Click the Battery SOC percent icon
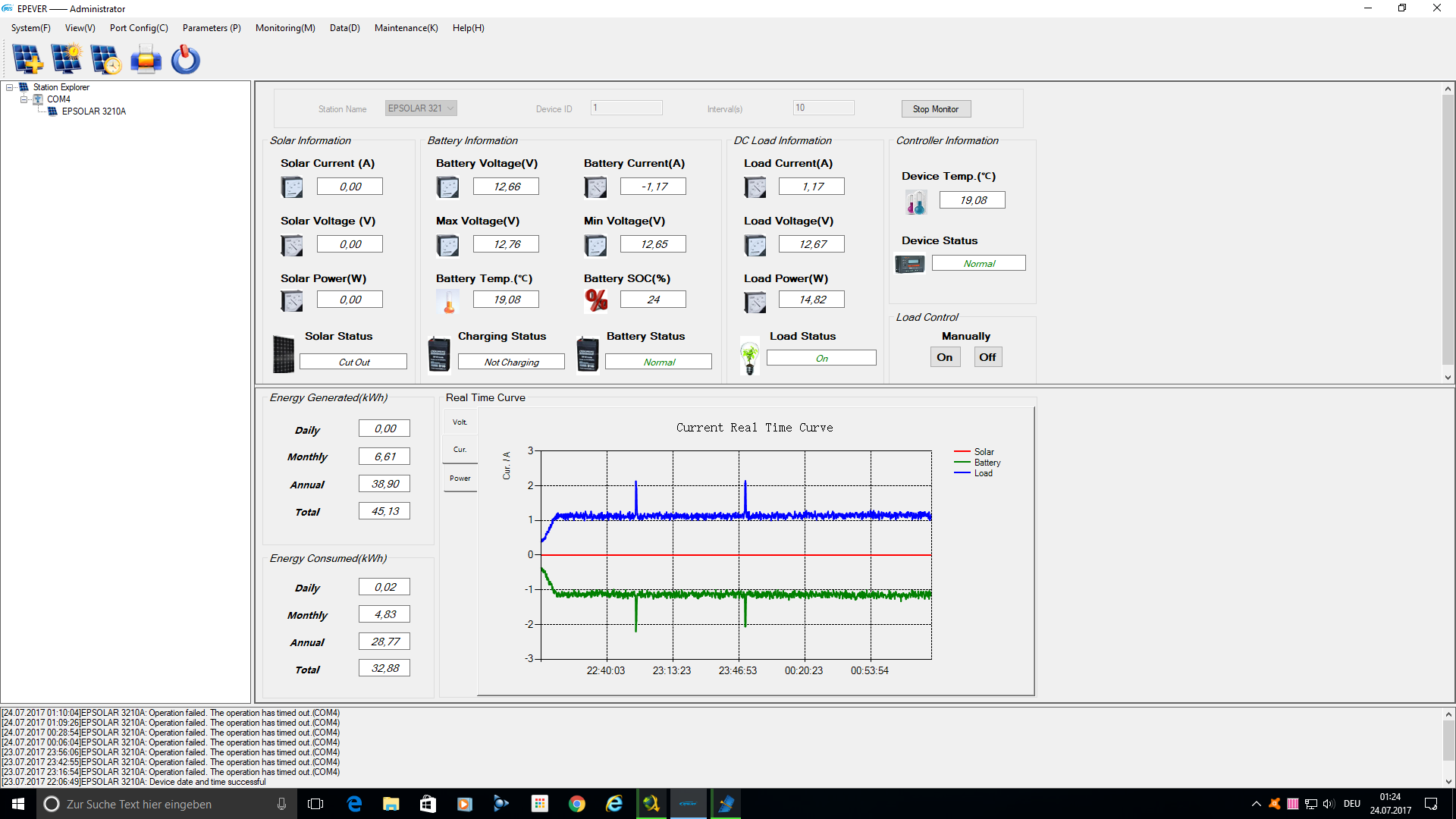1456x819 pixels. [x=596, y=300]
